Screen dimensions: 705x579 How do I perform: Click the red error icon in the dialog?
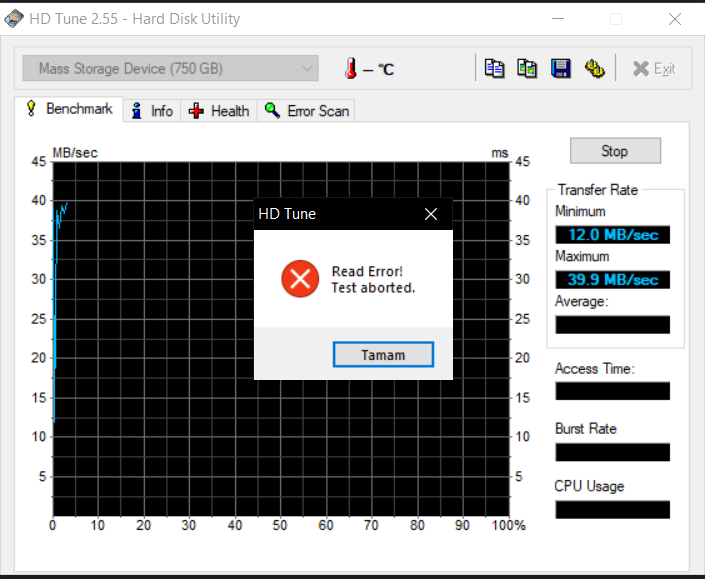click(x=300, y=279)
